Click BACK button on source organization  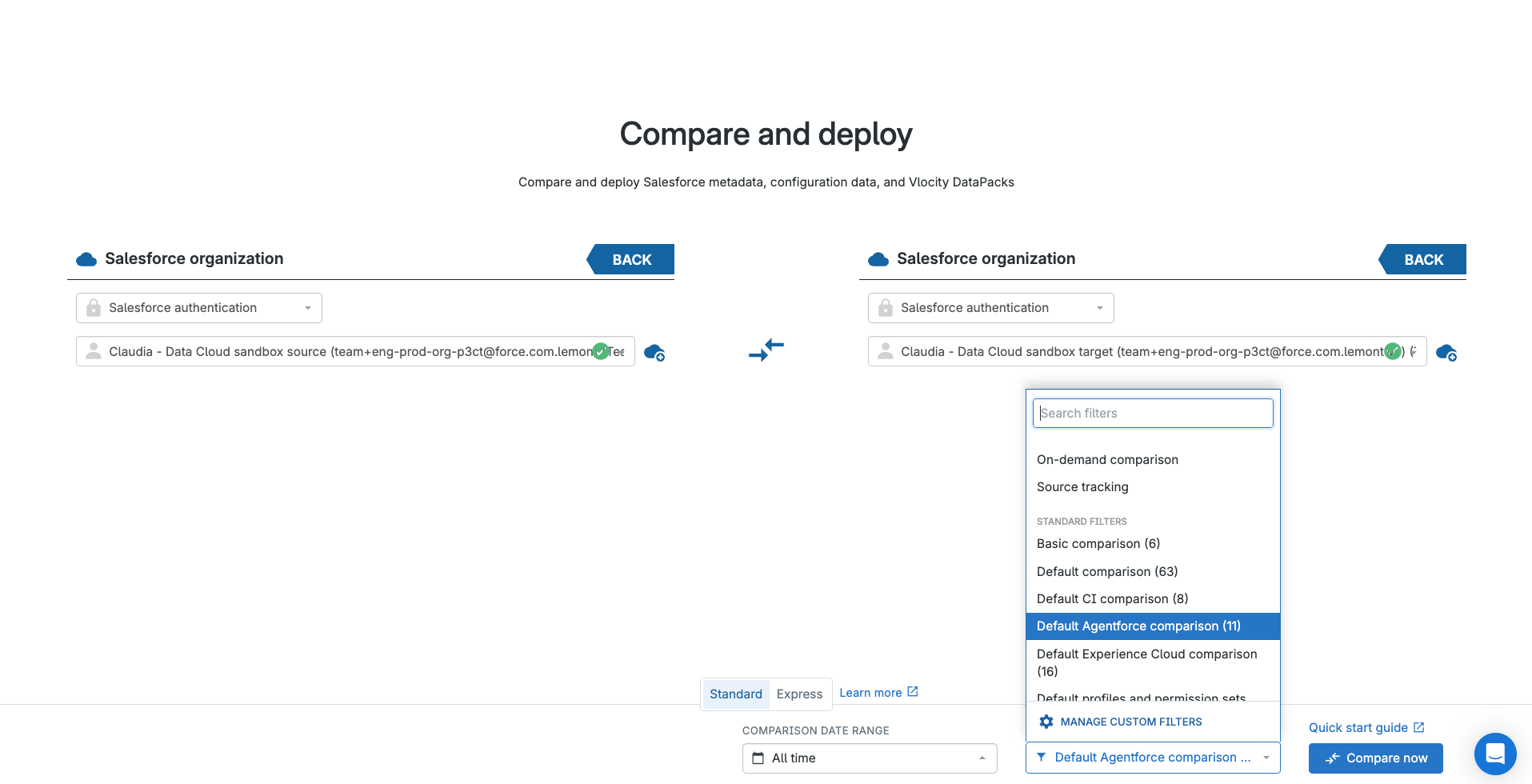click(631, 259)
